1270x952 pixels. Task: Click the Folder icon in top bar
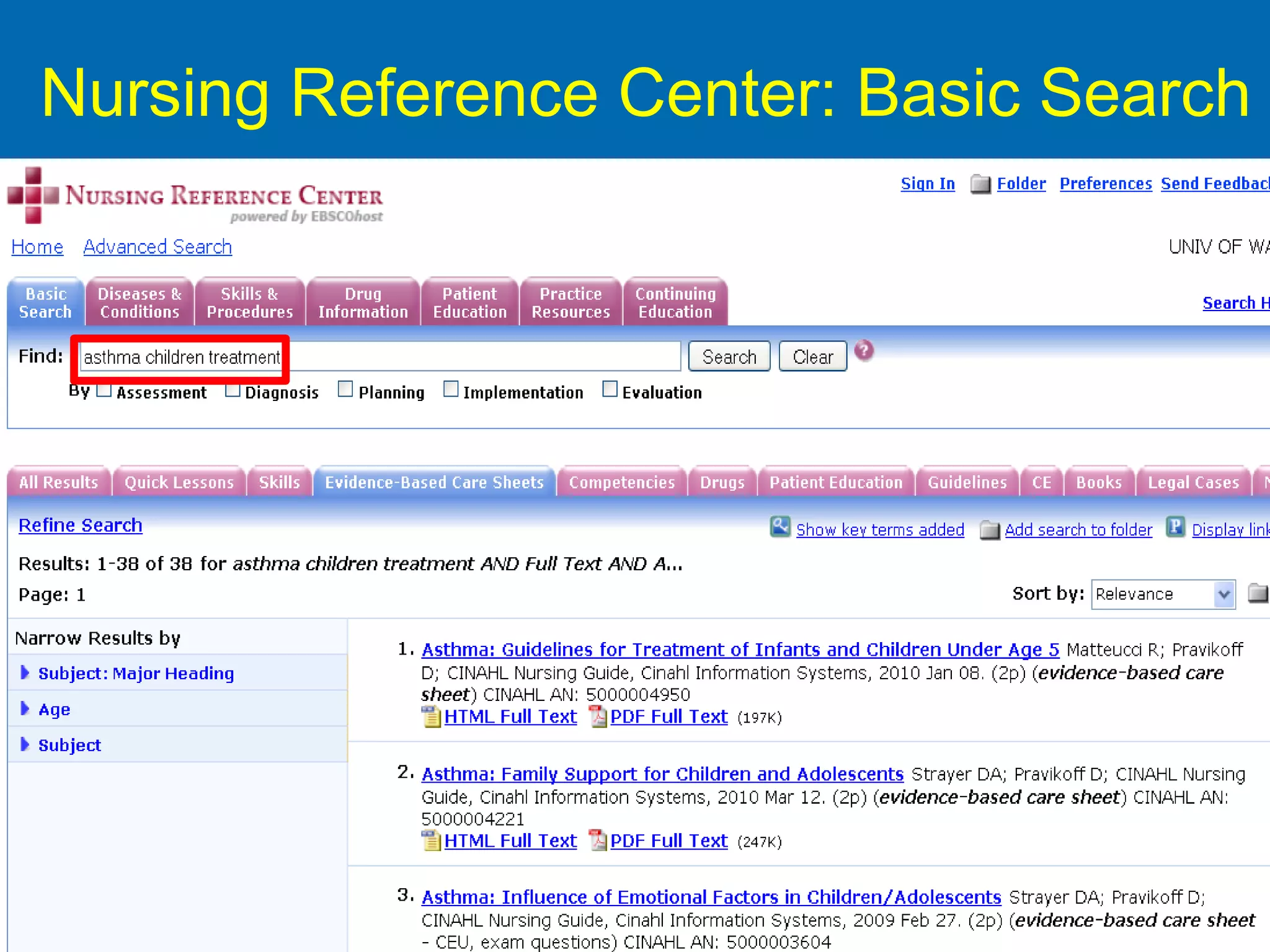tap(980, 184)
